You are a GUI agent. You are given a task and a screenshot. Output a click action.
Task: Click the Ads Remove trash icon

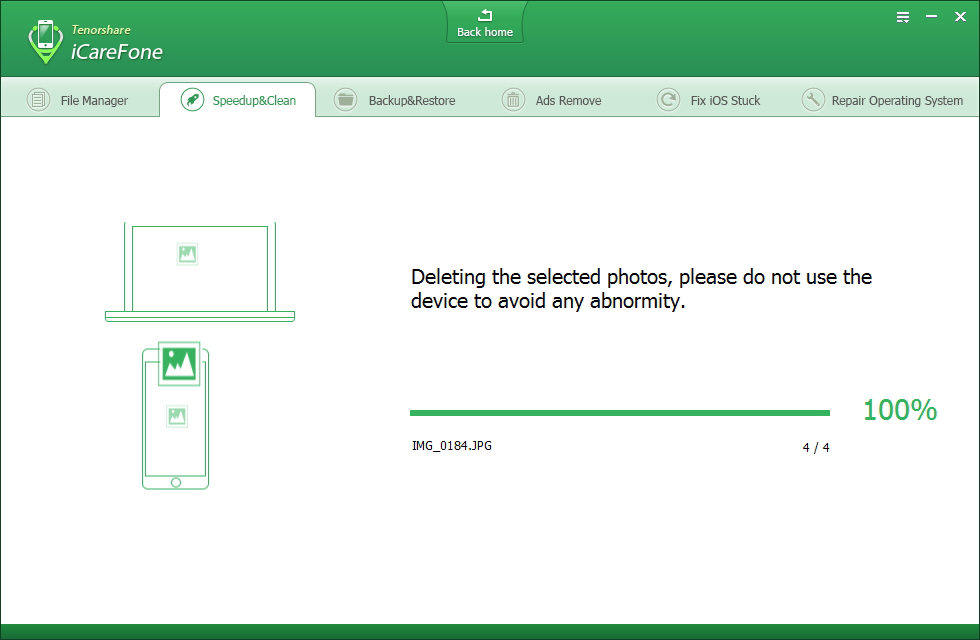point(513,100)
